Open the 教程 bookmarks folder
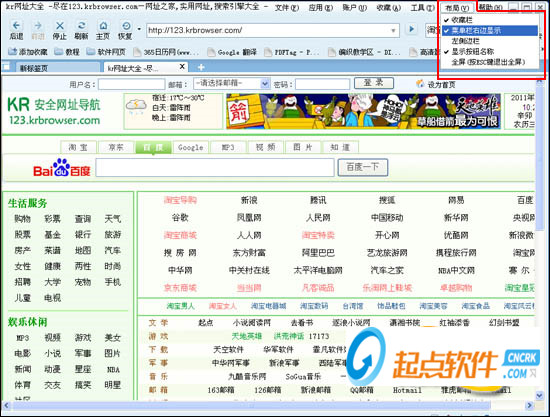 click(x=67, y=52)
